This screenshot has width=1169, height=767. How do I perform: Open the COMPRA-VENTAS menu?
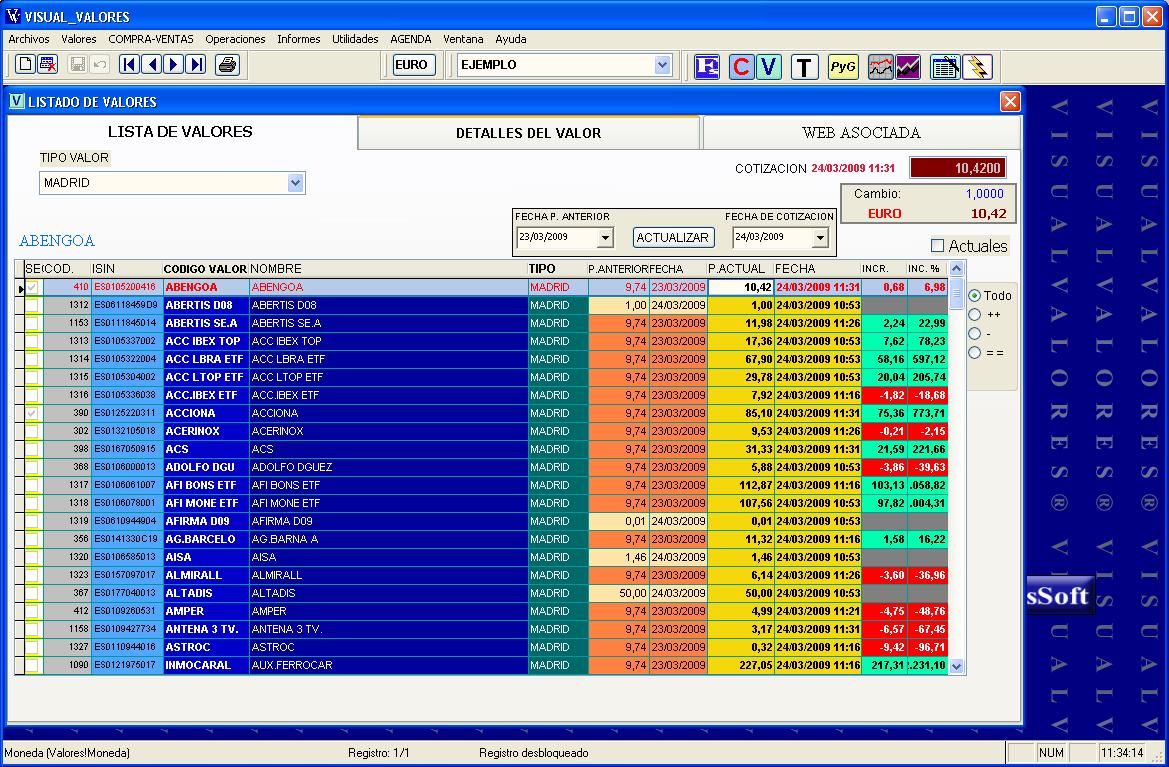[x=151, y=39]
